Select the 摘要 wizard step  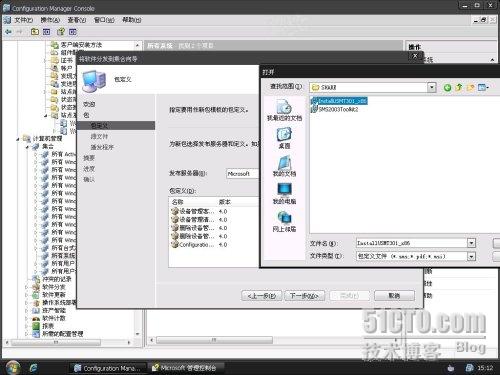[89, 158]
